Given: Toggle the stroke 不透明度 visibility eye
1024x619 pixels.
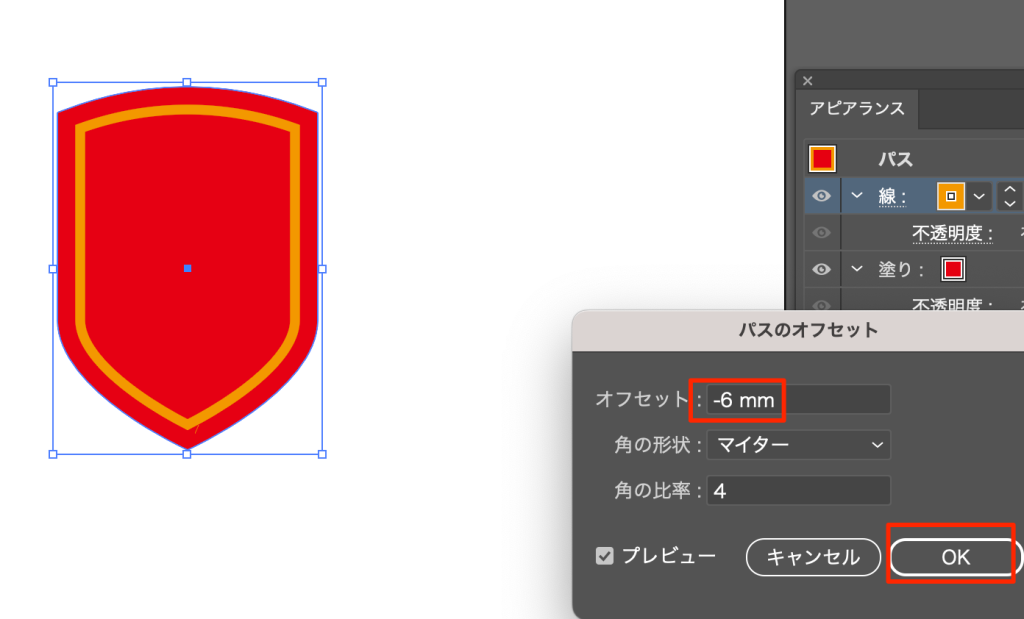Looking at the screenshot, I should tap(822, 233).
